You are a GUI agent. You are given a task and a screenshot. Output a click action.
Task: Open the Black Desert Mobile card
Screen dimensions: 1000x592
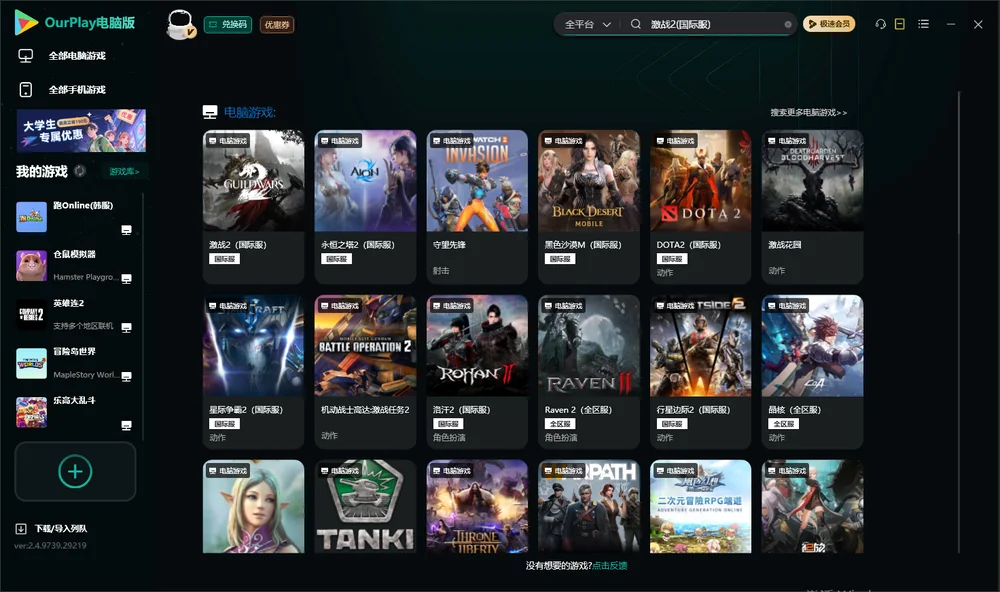click(589, 207)
